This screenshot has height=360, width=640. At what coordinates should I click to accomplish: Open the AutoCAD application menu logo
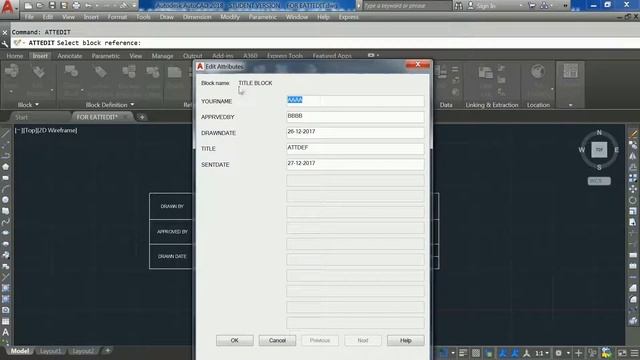click(7, 7)
